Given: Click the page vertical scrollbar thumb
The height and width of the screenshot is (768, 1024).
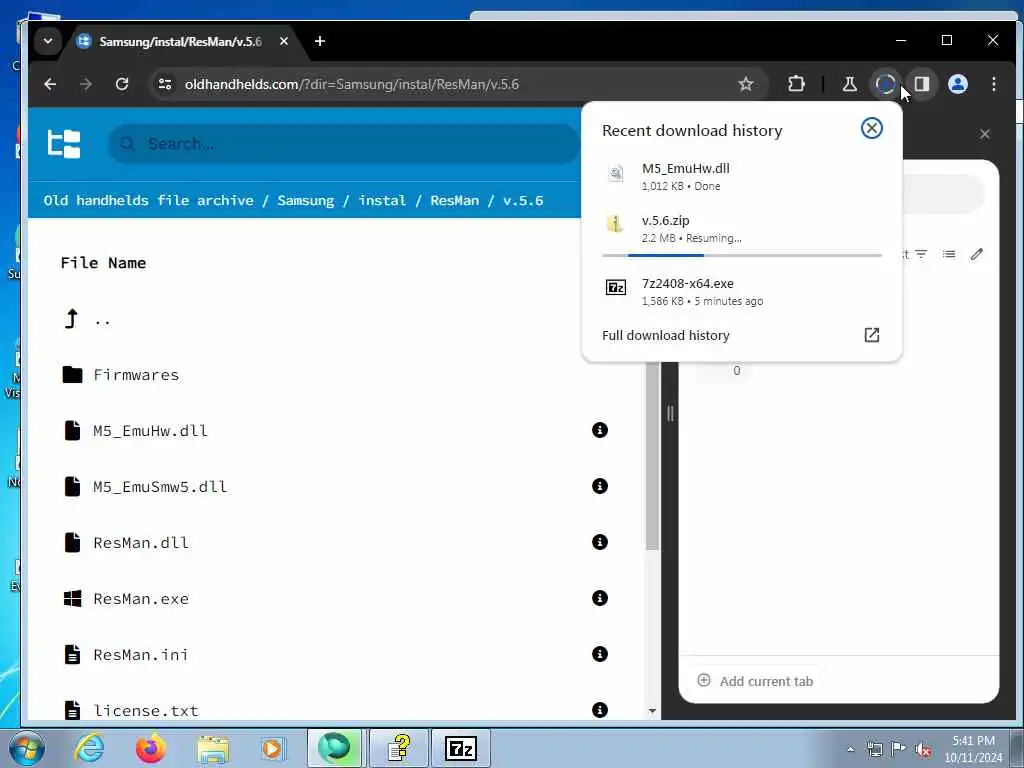Looking at the screenshot, I should click(652, 454).
